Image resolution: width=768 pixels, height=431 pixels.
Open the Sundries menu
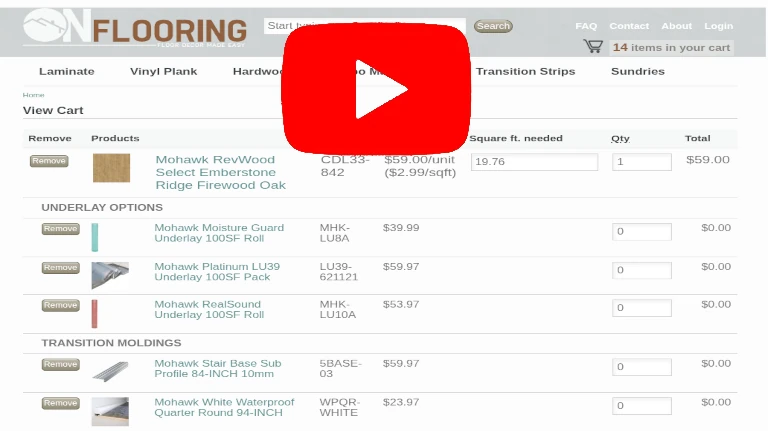[638, 72]
